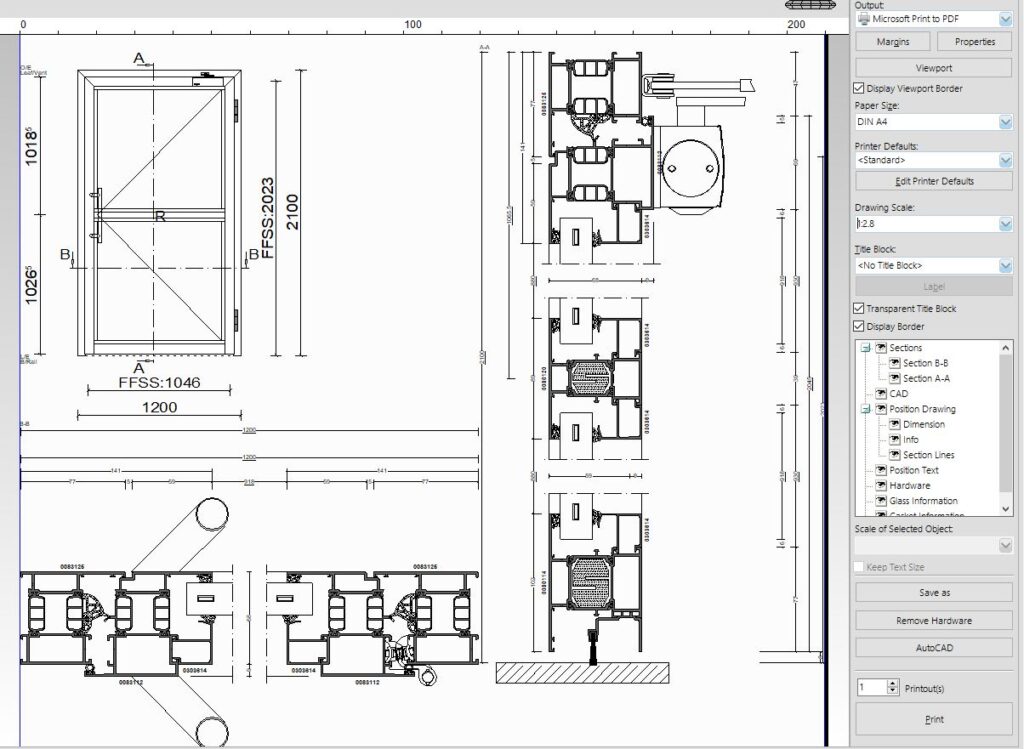
Task: Toggle the Section Lines visibility icon
Action: 894,455
